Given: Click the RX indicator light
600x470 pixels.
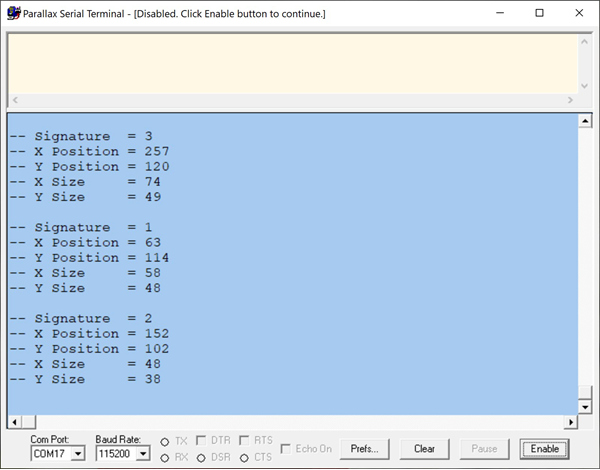Looking at the screenshot, I should click(165, 458).
